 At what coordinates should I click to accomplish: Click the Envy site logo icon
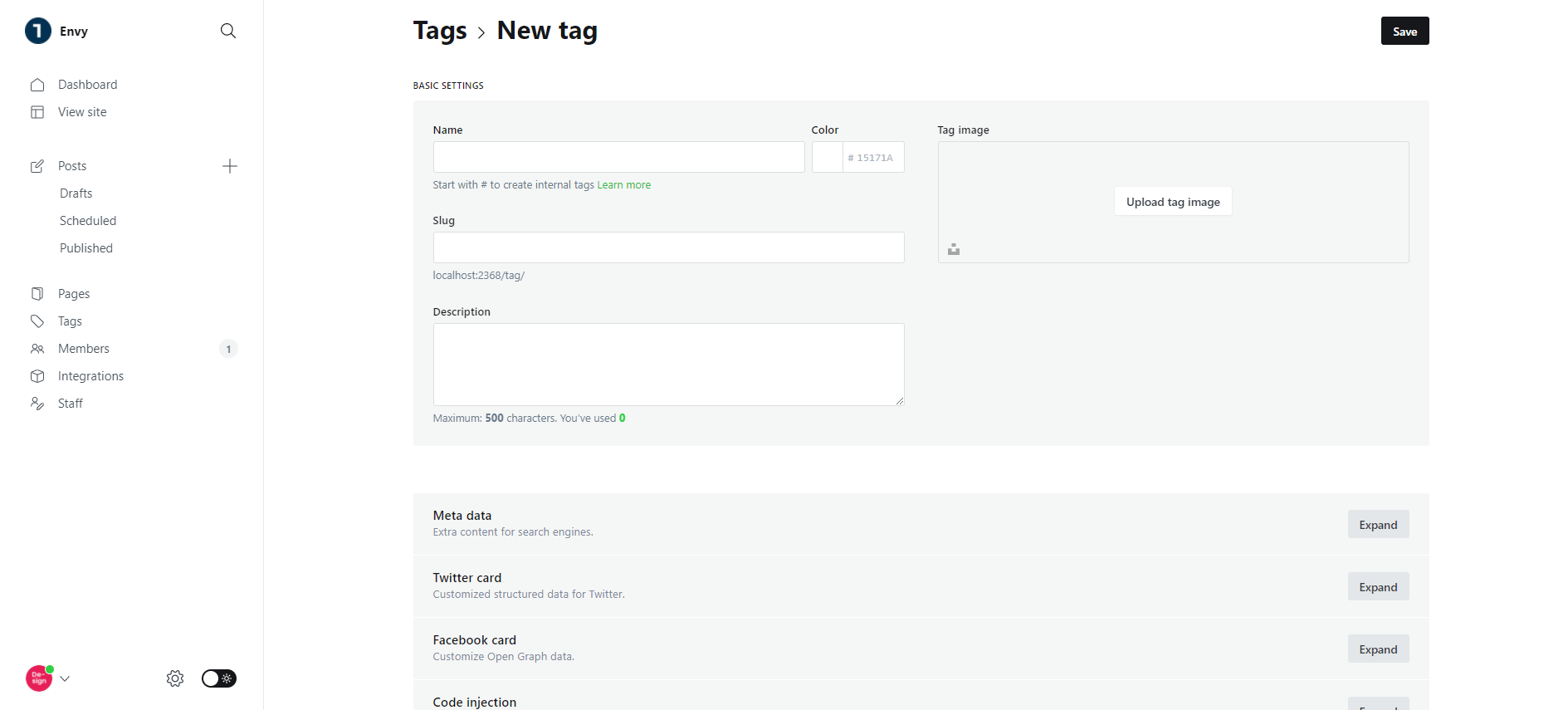pyautogui.click(x=38, y=31)
